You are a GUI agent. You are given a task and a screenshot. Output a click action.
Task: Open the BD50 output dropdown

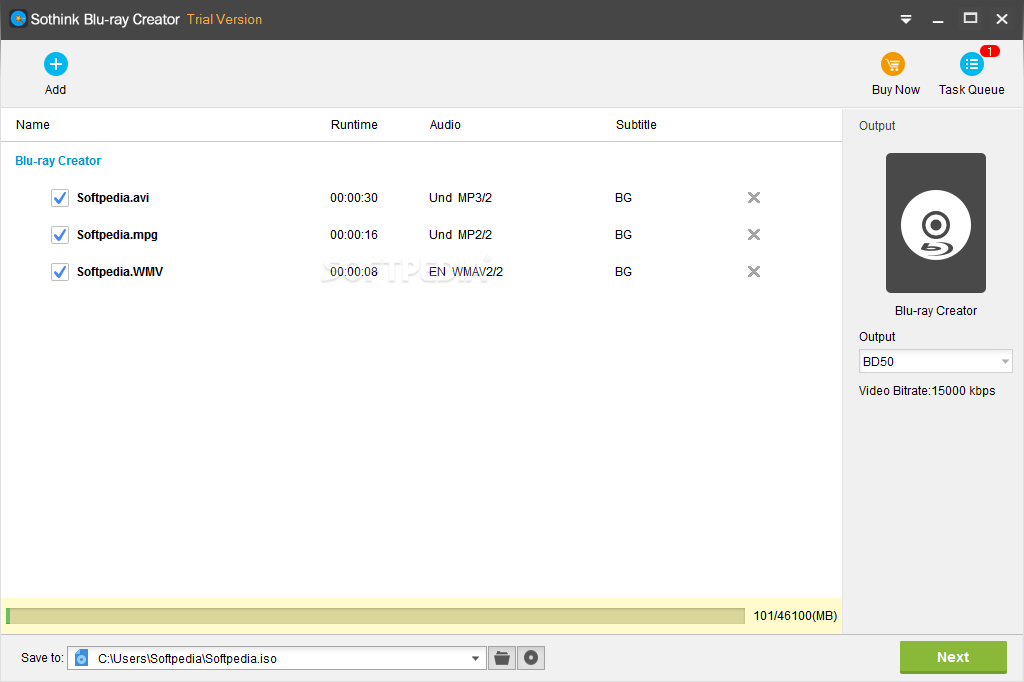(x=935, y=361)
